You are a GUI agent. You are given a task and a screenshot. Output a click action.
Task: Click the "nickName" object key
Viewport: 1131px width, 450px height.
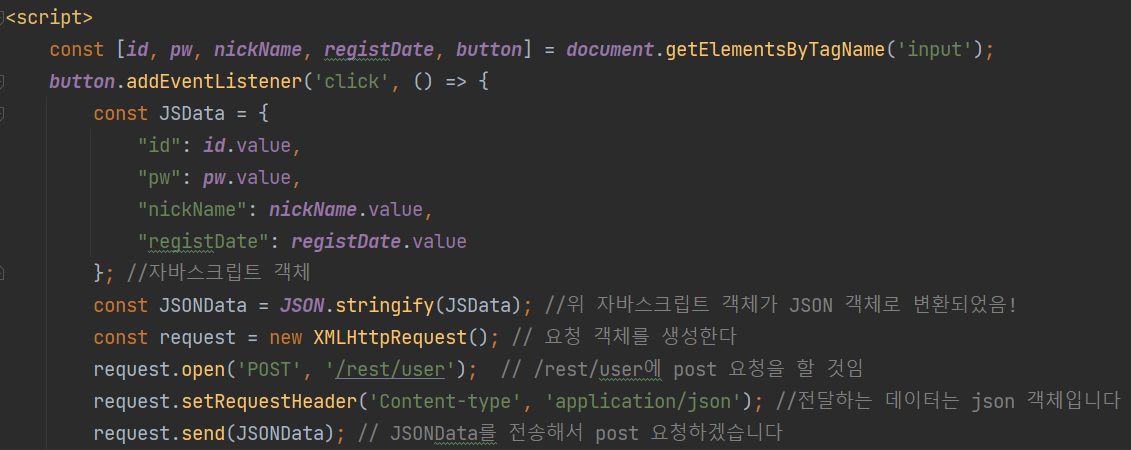[x=192, y=209]
